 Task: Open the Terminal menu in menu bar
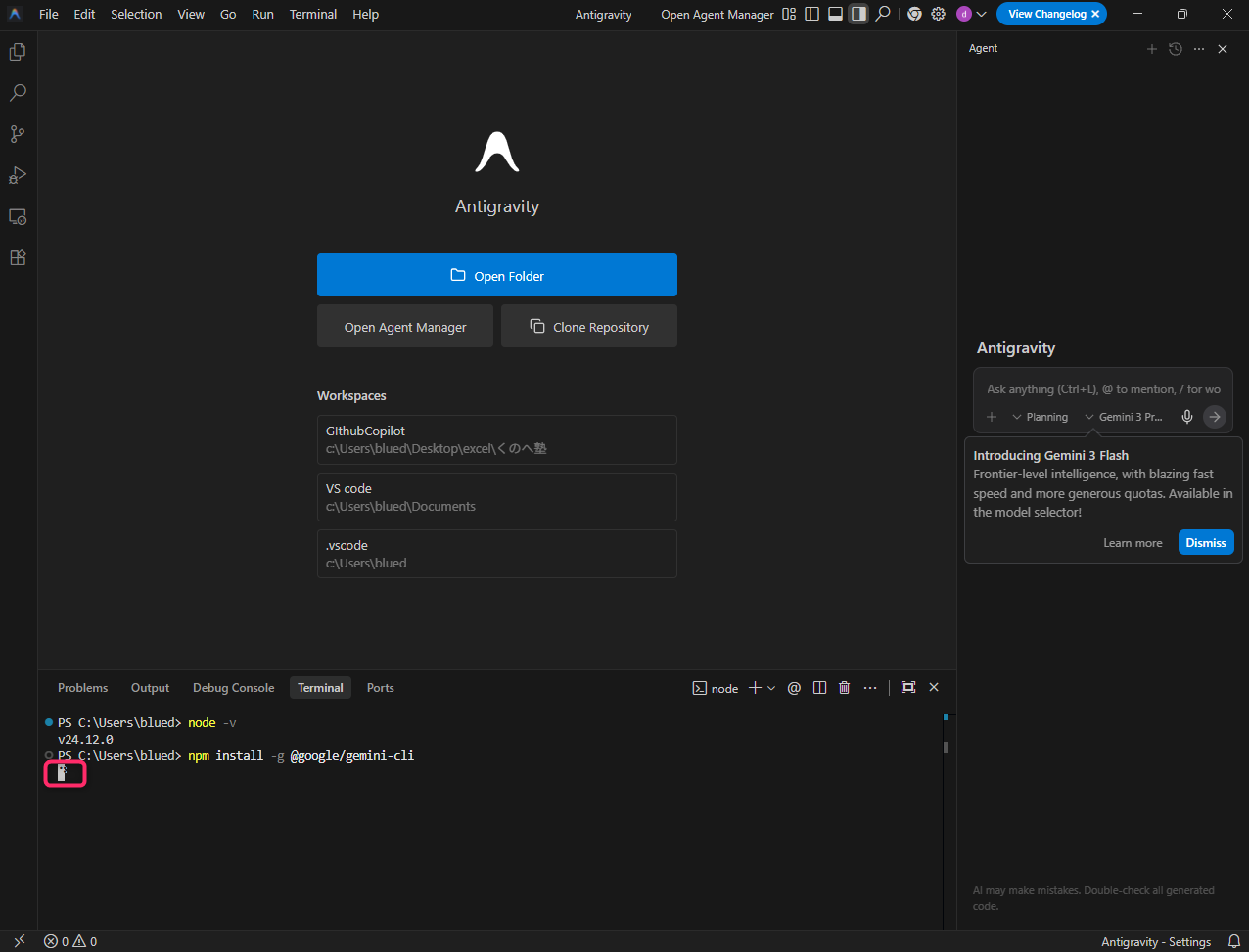pos(312,15)
